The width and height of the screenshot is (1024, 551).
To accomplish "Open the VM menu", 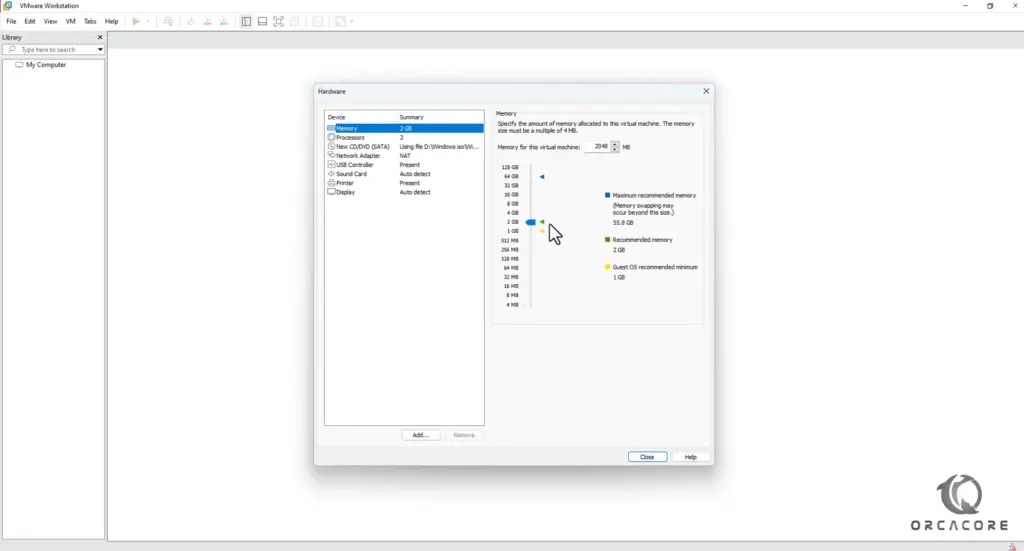I will pyautogui.click(x=71, y=22).
